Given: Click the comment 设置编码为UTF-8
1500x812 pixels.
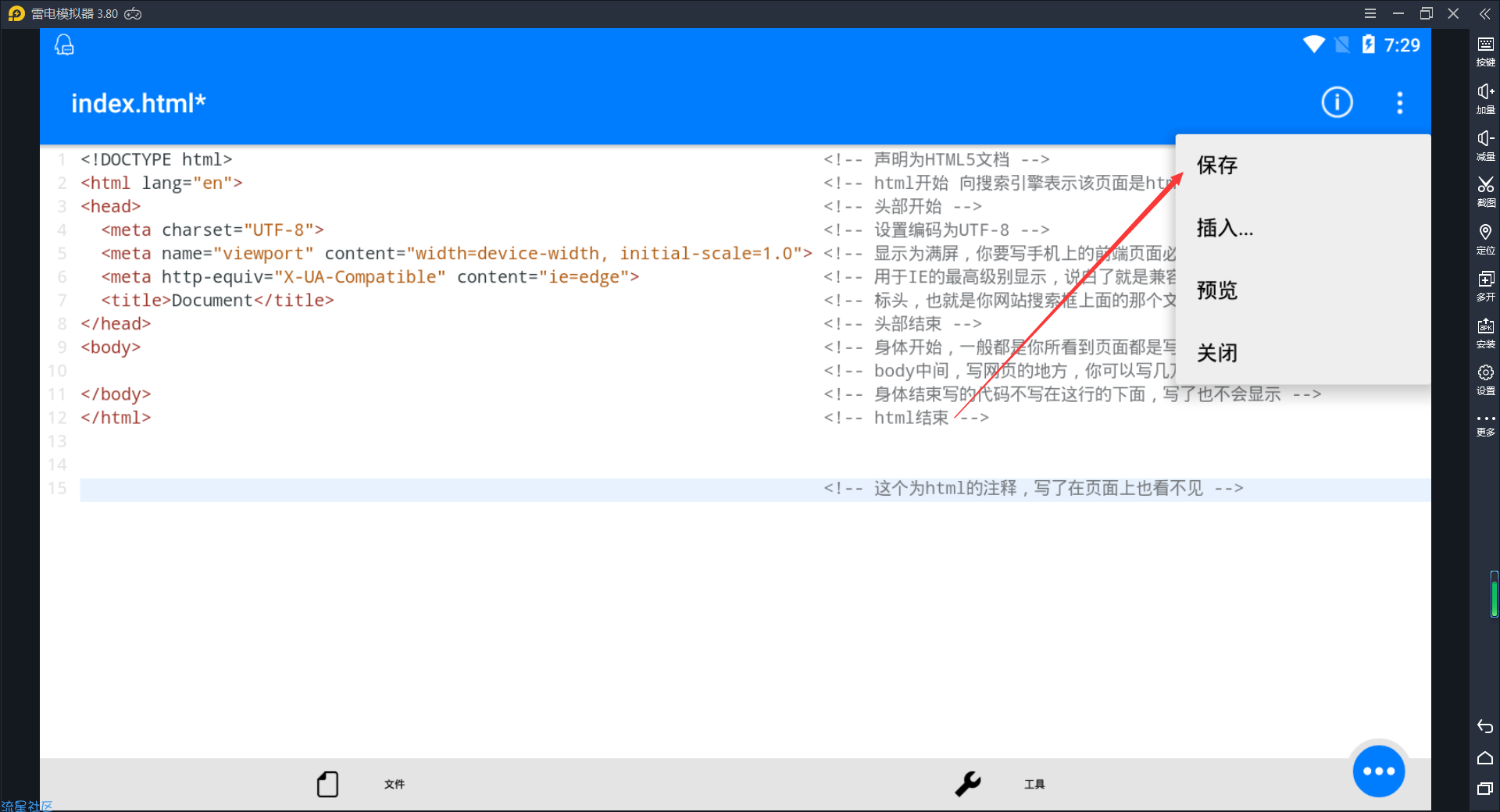Looking at the screenshot, I should pyautogui.click(x=936, y=230).
